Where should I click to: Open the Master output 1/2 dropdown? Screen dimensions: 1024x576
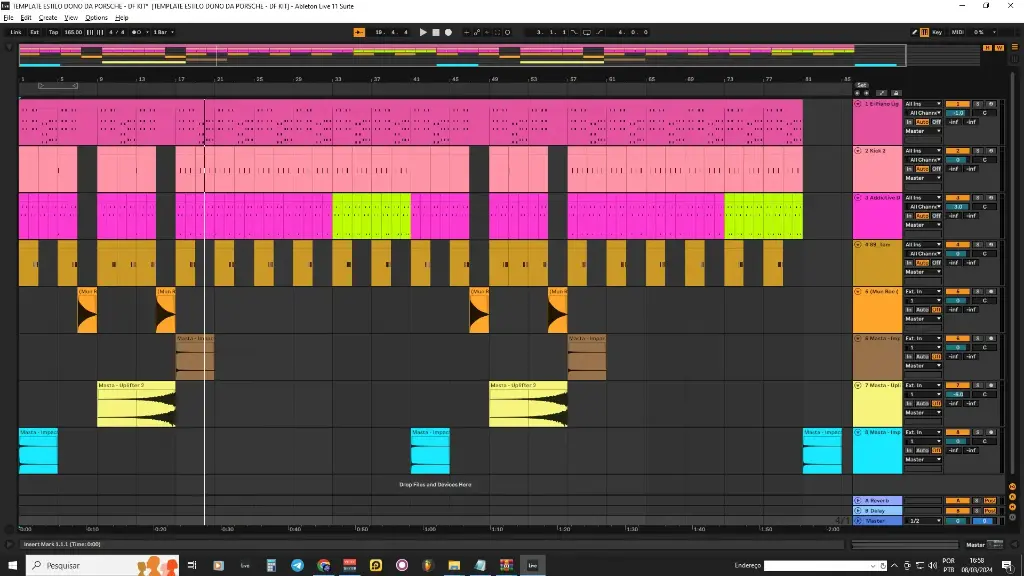[x=923, y=521]
